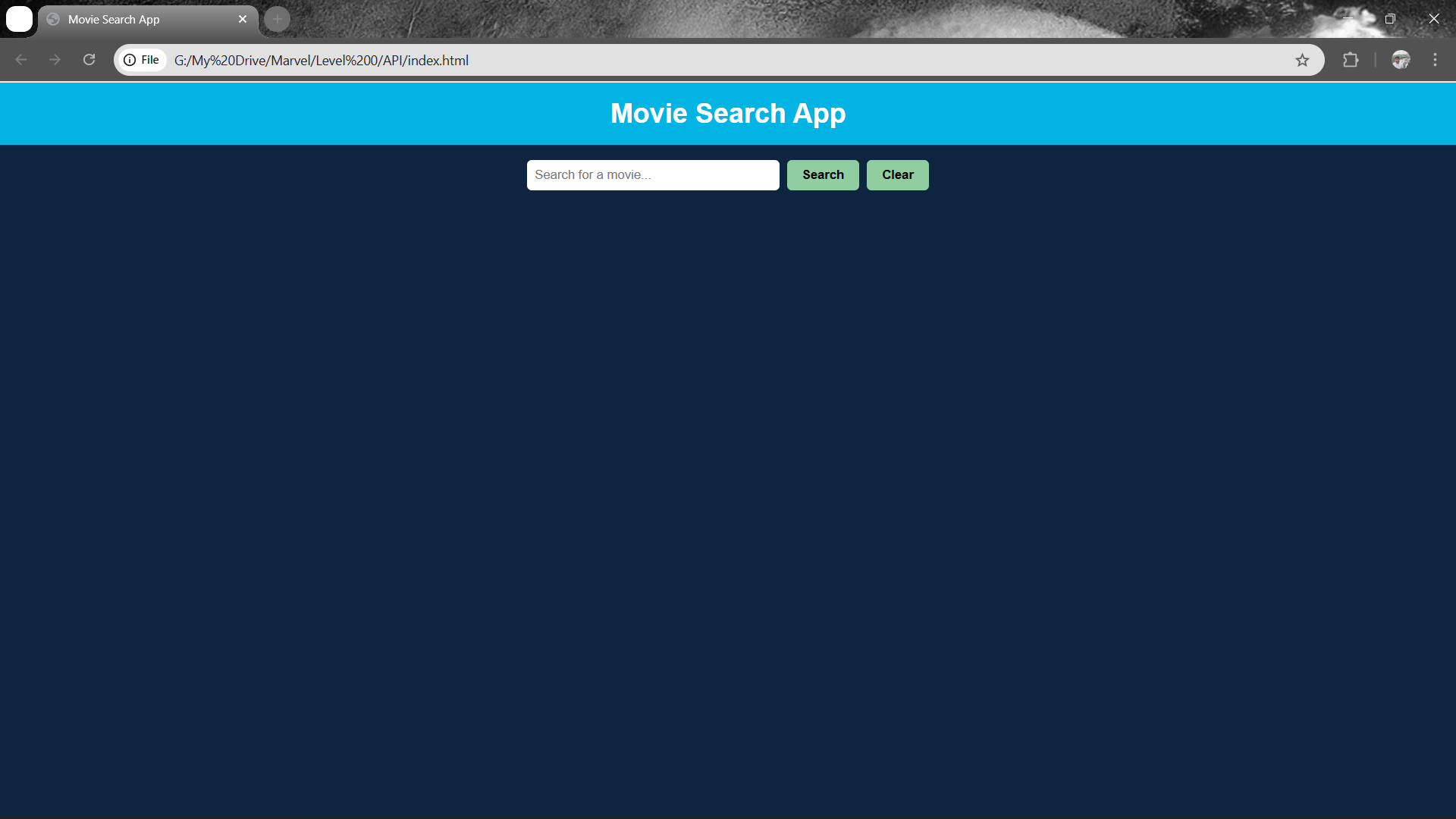
Task: Open the Chrome three-dot menu
Action: click(1435, 60)
